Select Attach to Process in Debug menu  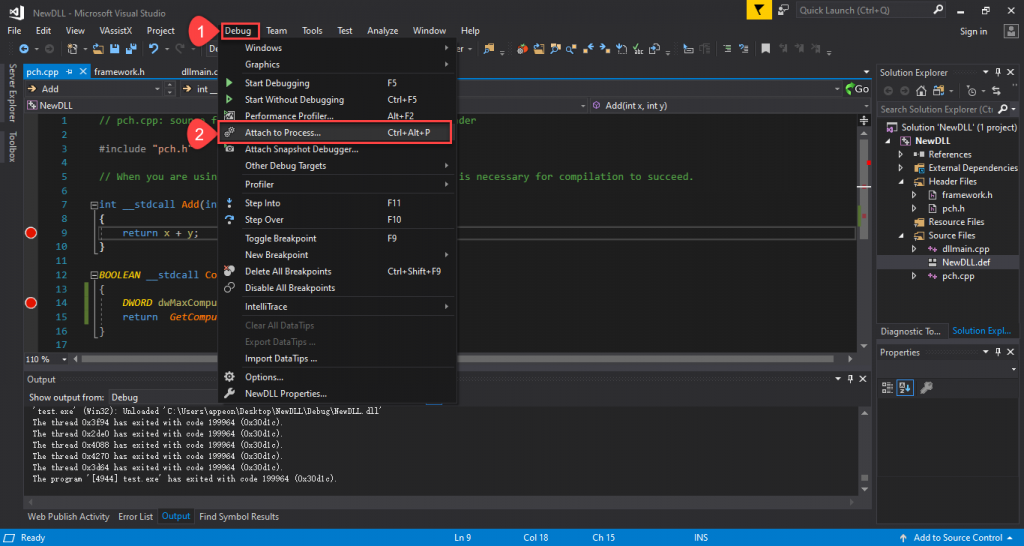click(x=282, y=132)
